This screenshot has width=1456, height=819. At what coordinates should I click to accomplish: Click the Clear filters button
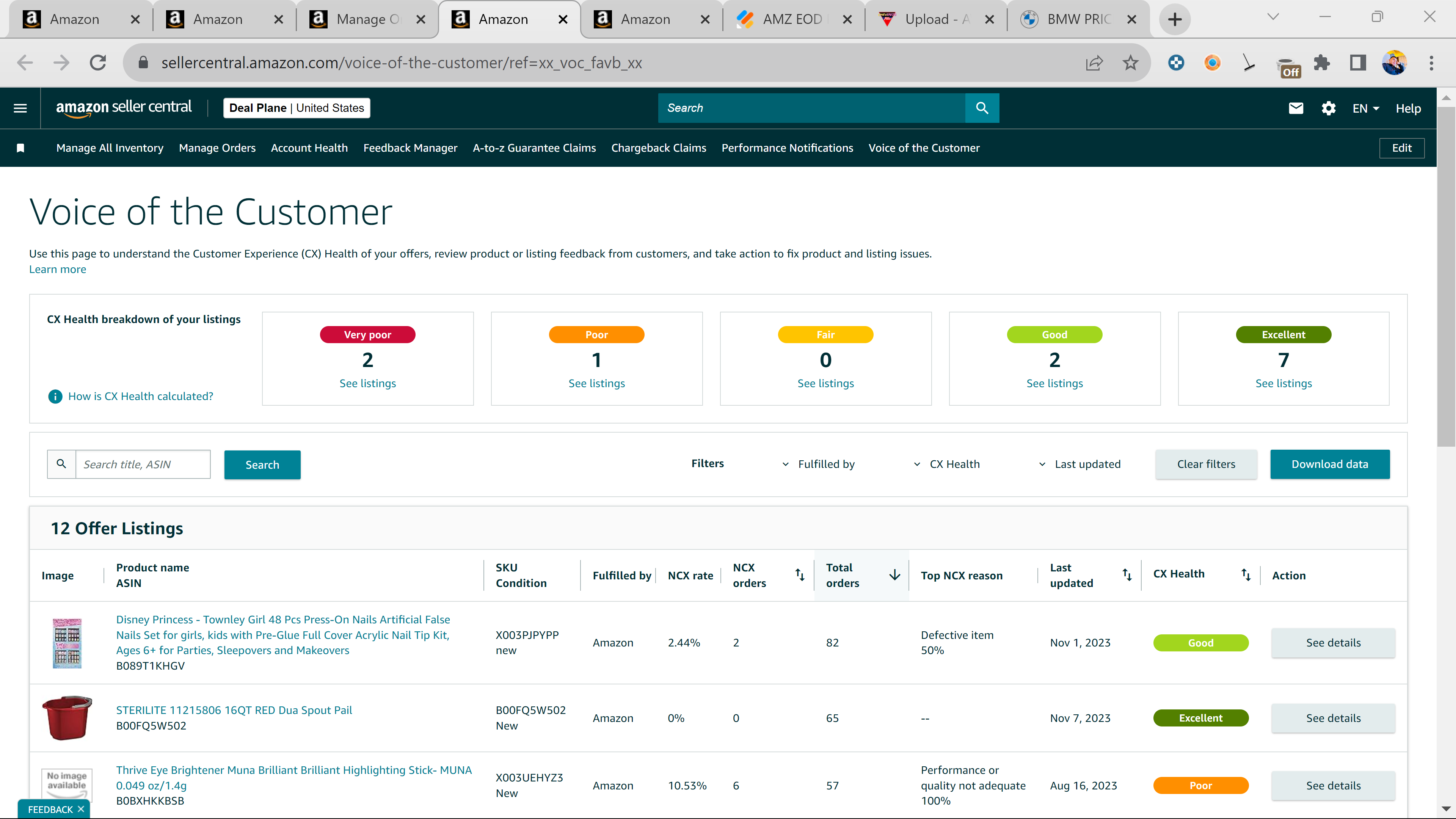[x=1206, y=464]
